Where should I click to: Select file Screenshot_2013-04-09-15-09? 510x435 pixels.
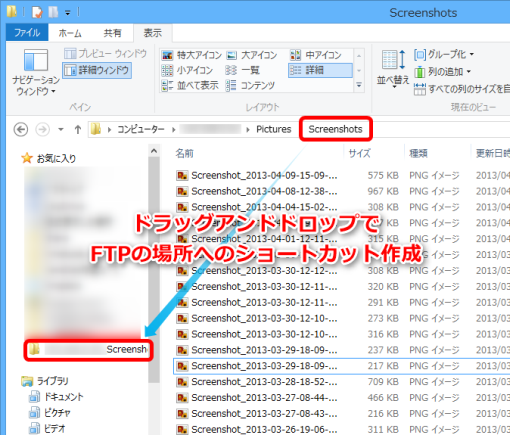pos(264,175)
